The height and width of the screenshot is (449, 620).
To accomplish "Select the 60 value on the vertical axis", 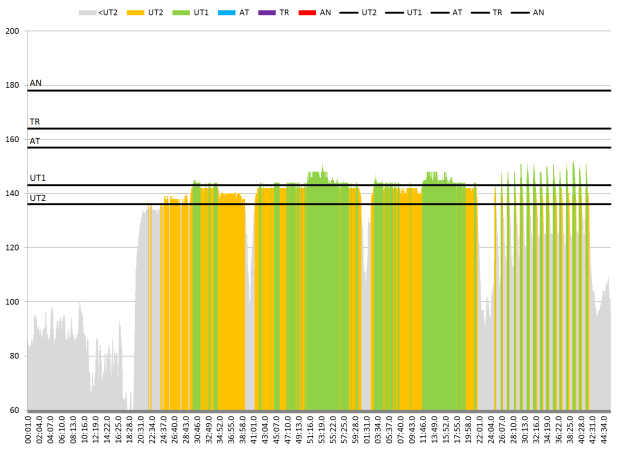I will (x=15, y=410).
